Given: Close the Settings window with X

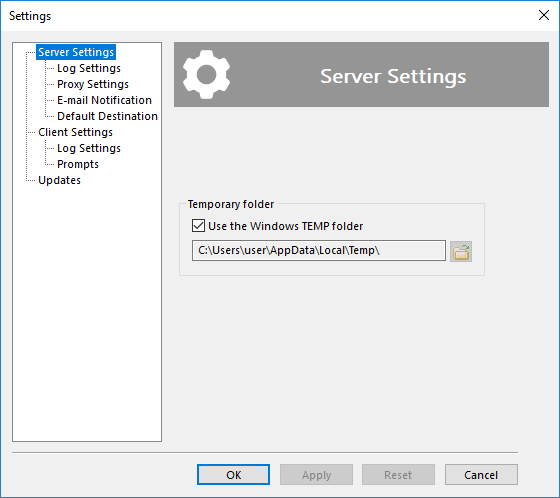Looking at the screenshot, I should coord(544,15).
